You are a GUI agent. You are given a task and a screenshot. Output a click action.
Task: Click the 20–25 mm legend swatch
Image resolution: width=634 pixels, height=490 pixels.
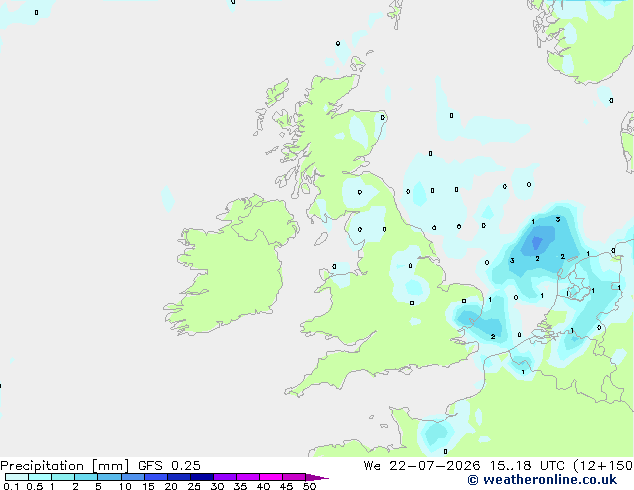(179, 477)
